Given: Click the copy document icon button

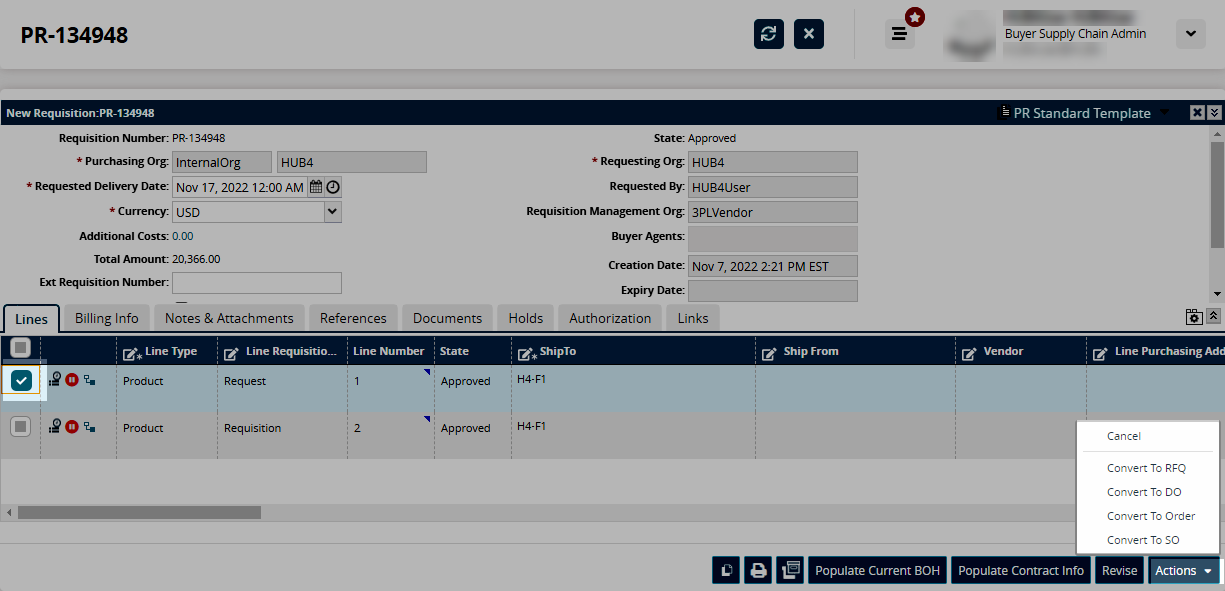Looking at the screenshot, I should pos(727,570).
